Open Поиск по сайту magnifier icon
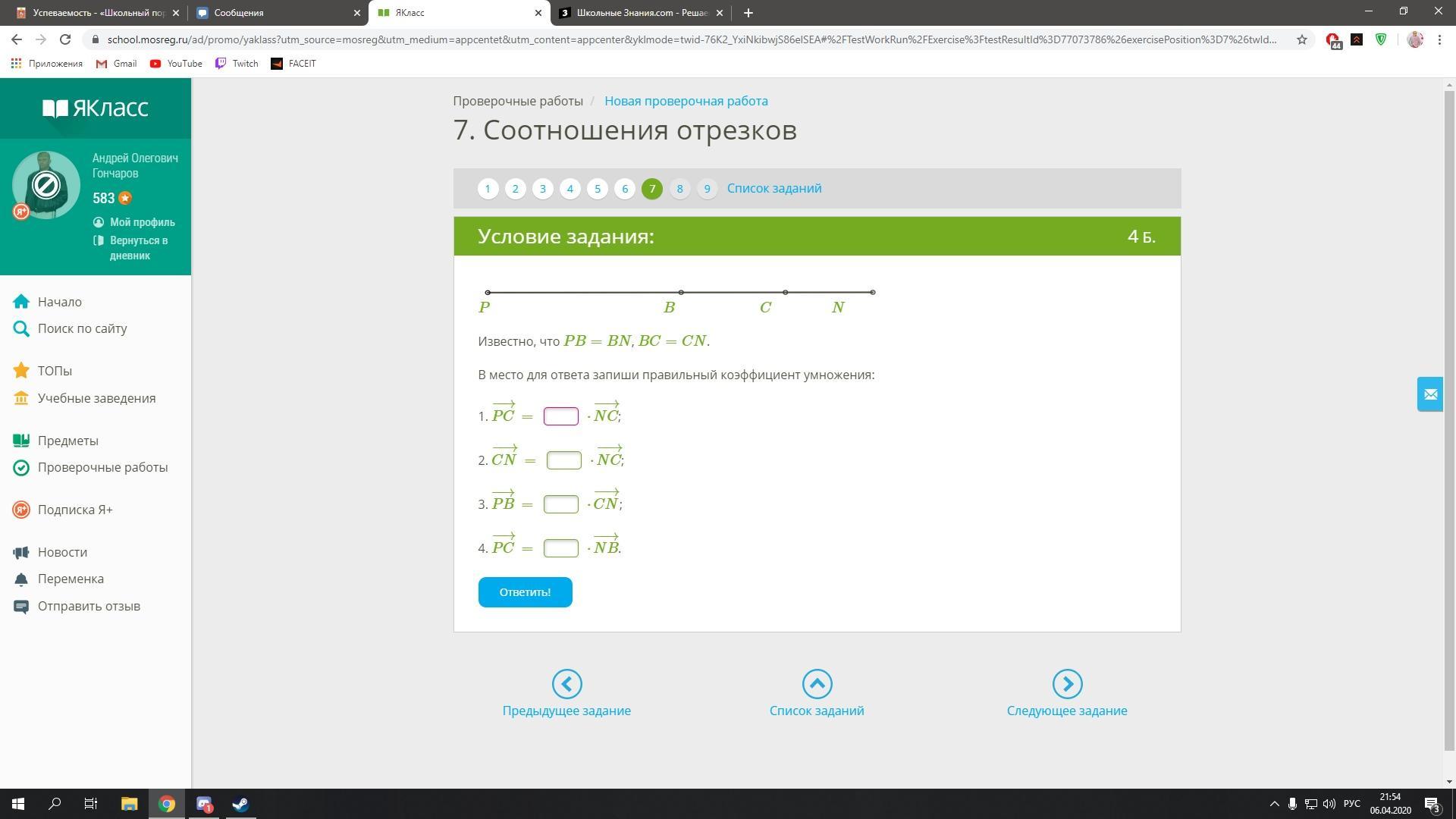 (21, 328)
